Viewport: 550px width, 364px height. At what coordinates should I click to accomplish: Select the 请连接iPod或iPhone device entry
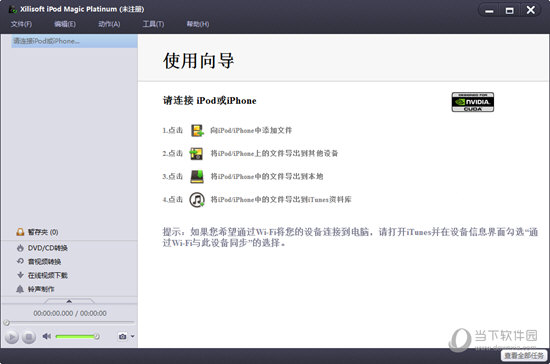[x=74, y=41]
